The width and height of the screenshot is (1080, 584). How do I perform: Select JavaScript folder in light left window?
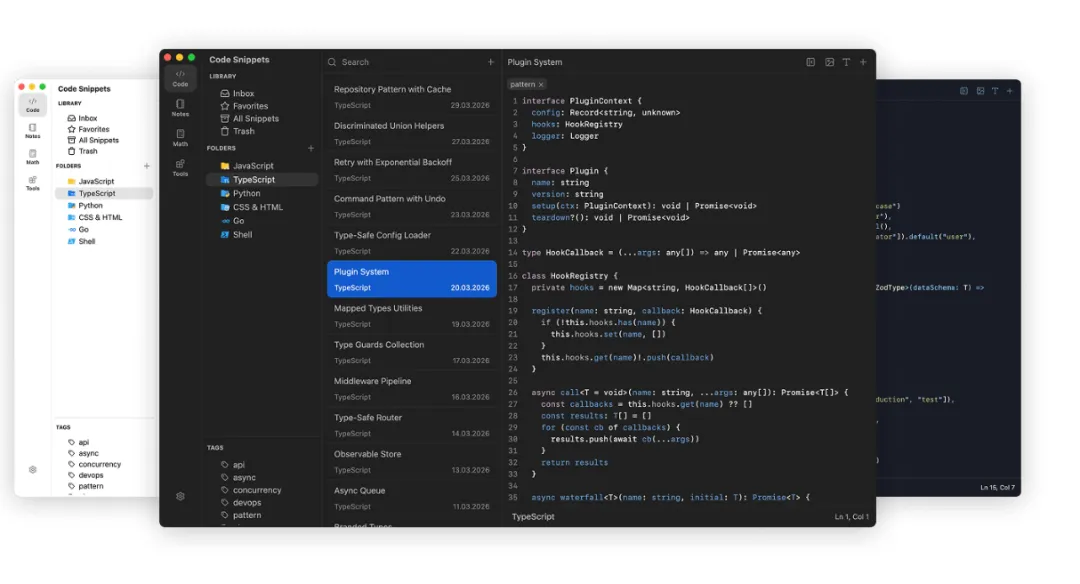pos(103,182)
